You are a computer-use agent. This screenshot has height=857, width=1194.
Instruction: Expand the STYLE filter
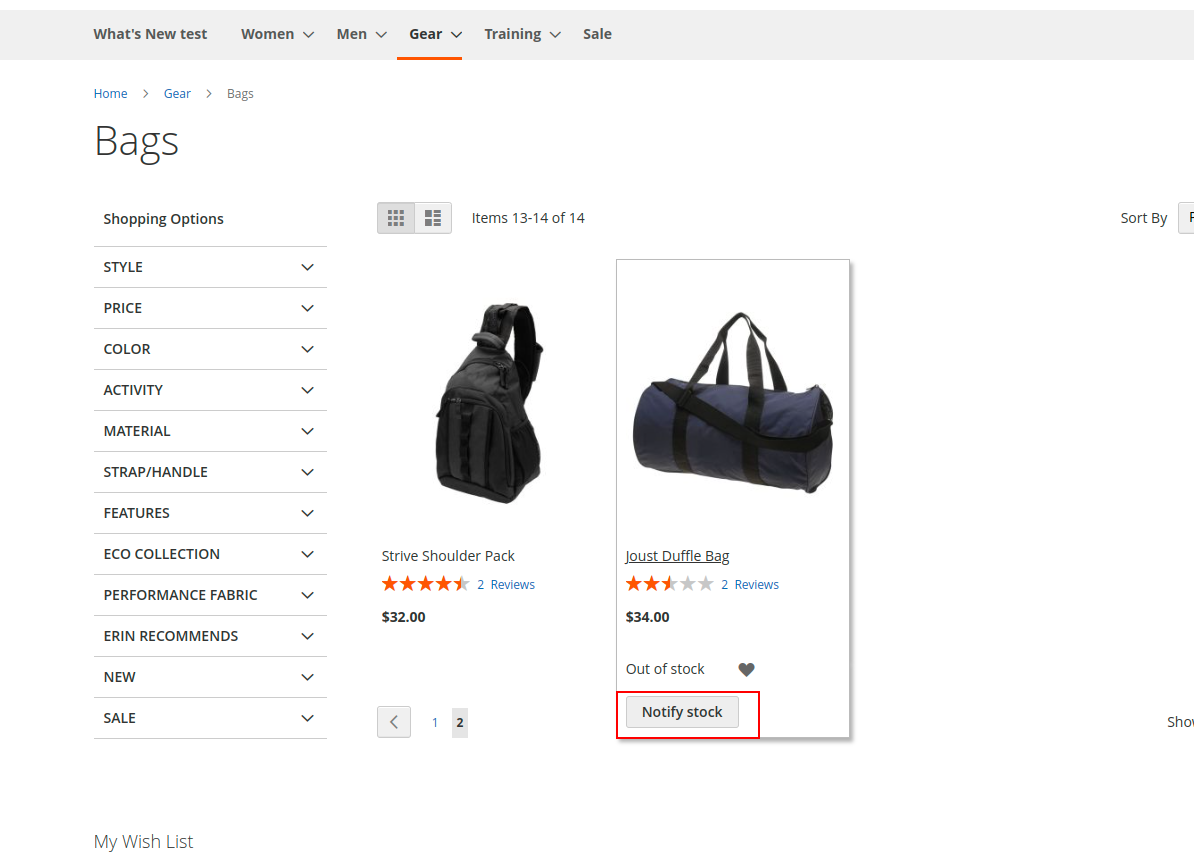click(210, 267)
